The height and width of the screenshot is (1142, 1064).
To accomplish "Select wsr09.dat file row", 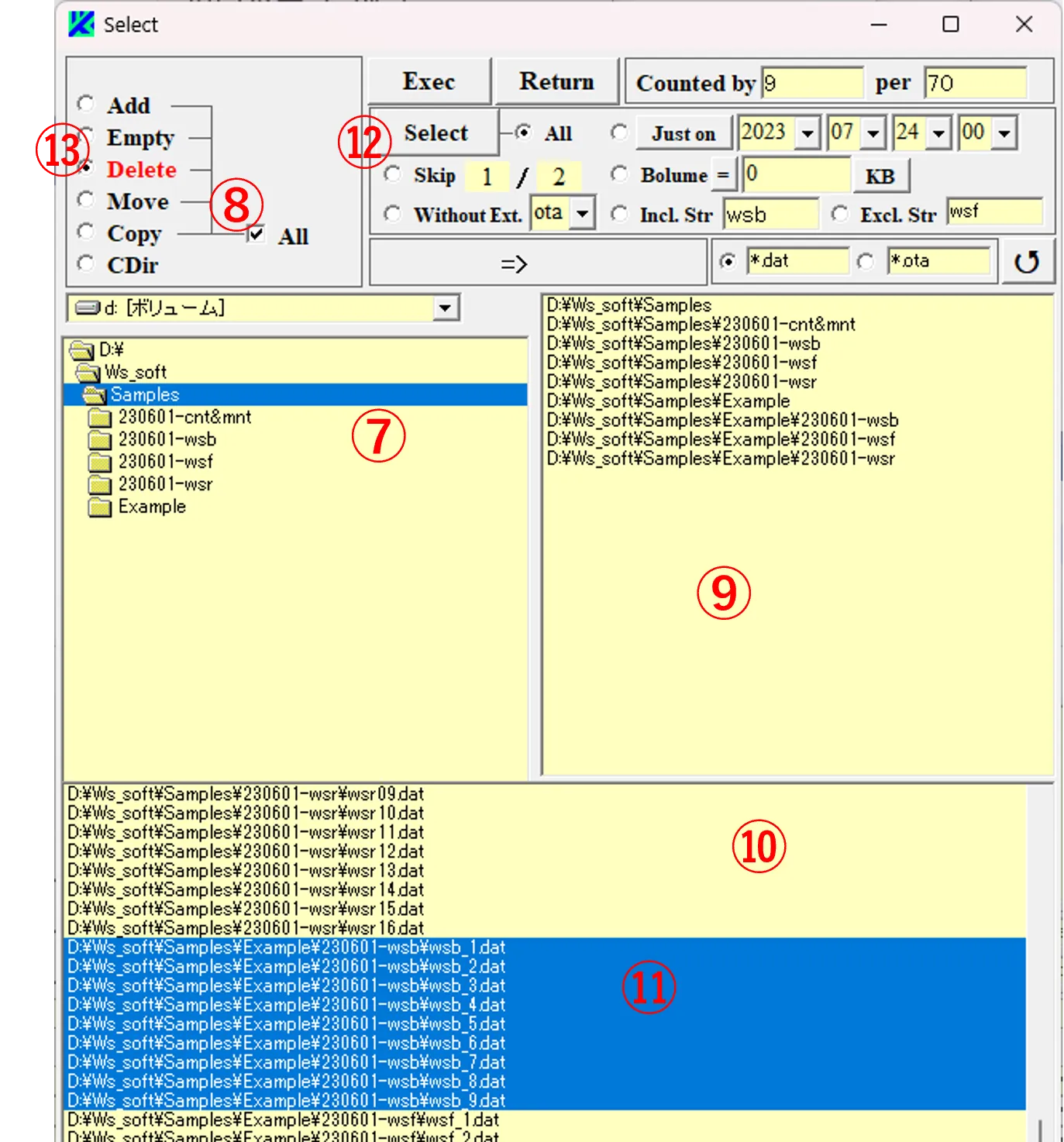I will tap(545, 794).
